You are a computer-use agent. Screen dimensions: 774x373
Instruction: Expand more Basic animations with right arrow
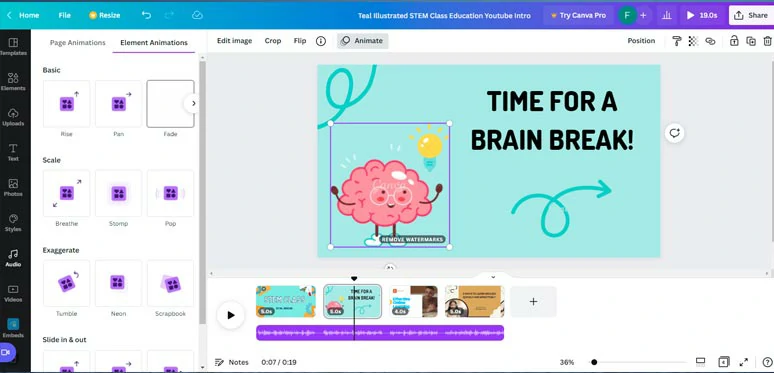coord(193,104)
